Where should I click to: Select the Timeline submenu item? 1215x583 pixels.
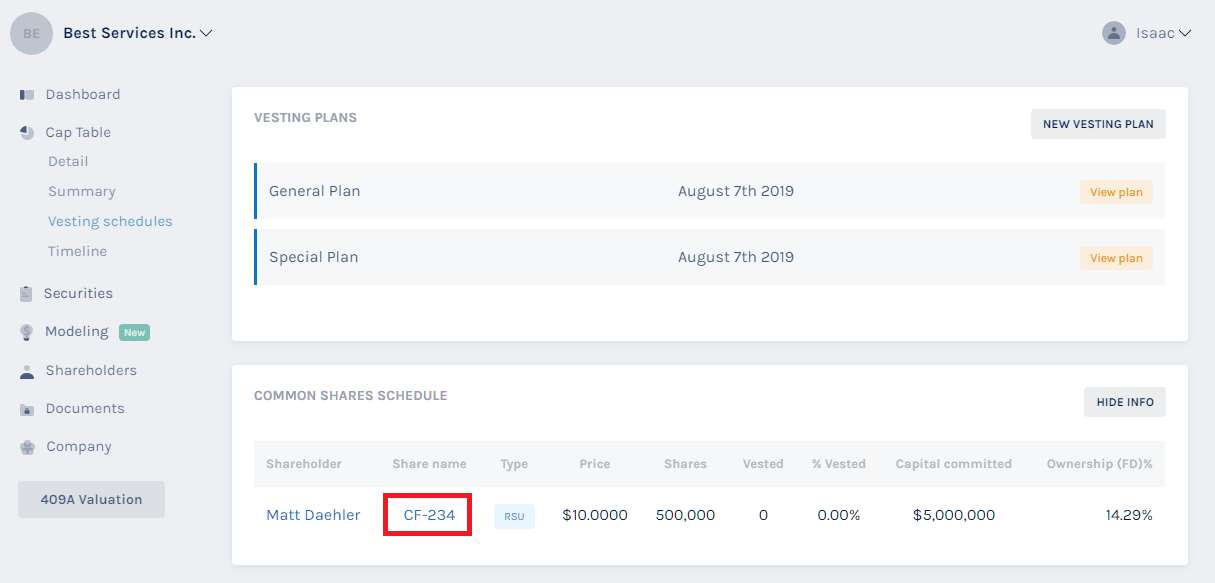coord(77,252)
